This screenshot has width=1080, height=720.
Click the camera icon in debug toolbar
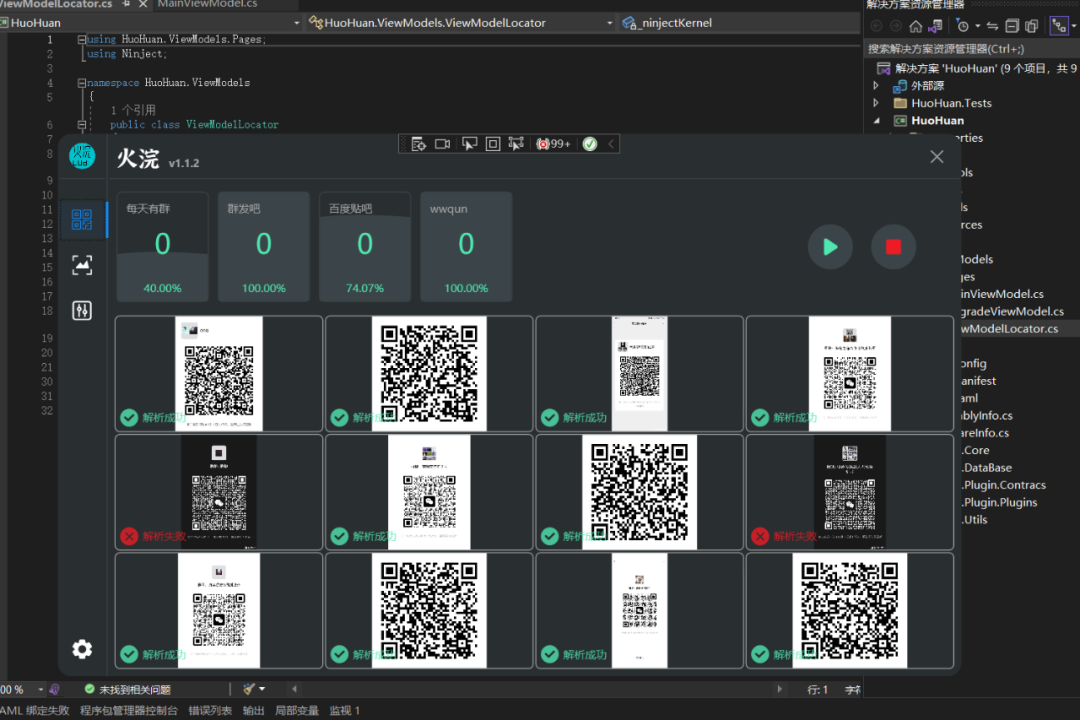point(443,143)
